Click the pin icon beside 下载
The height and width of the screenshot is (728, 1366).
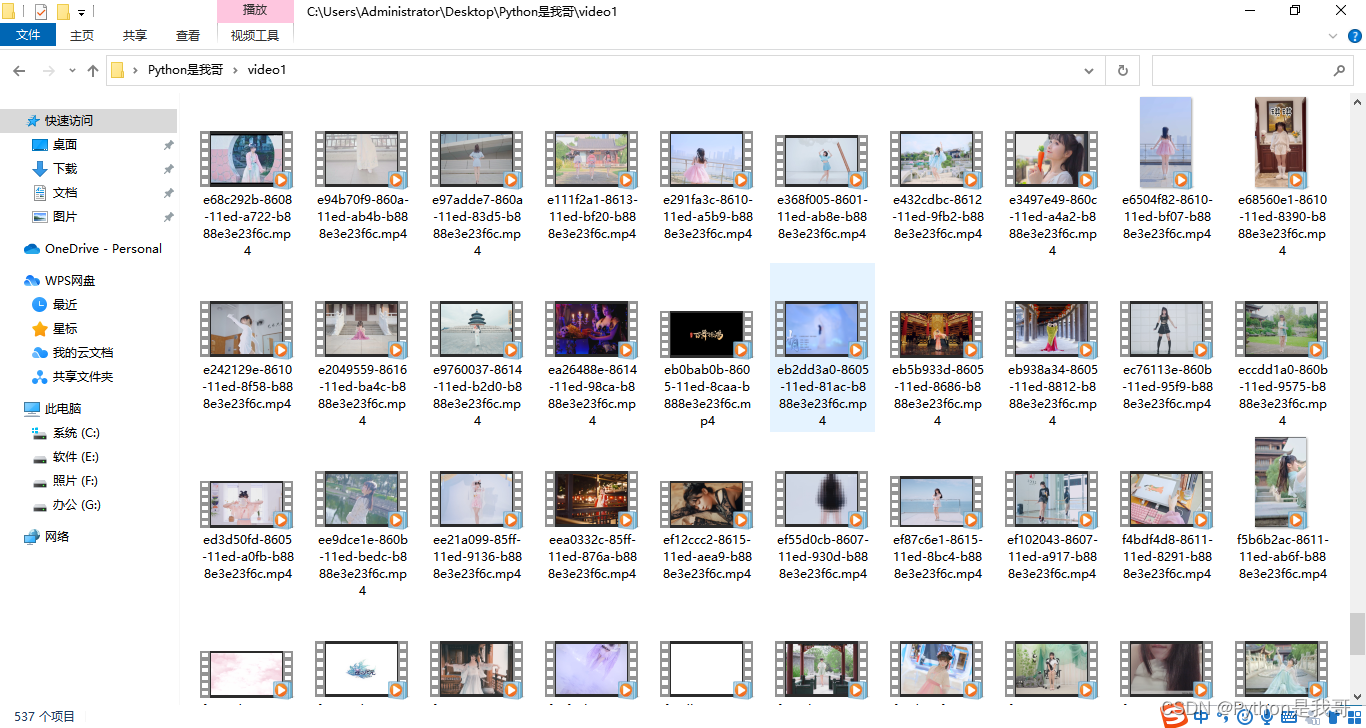click(x=168, y=169)
